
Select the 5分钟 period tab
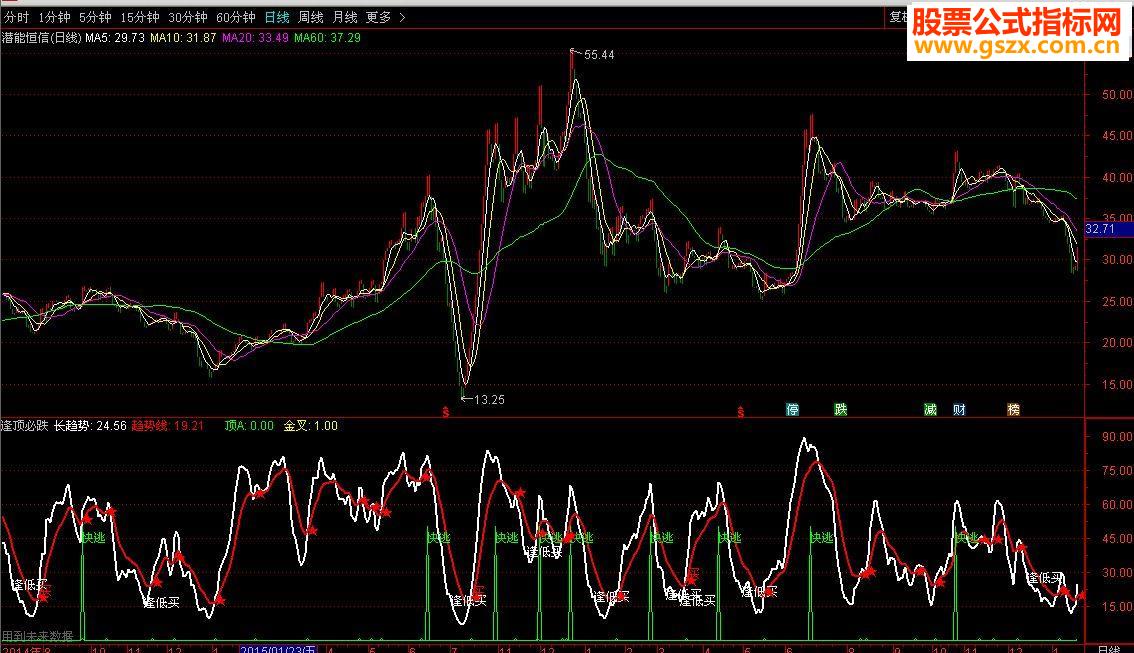click(x=95, y=17)
